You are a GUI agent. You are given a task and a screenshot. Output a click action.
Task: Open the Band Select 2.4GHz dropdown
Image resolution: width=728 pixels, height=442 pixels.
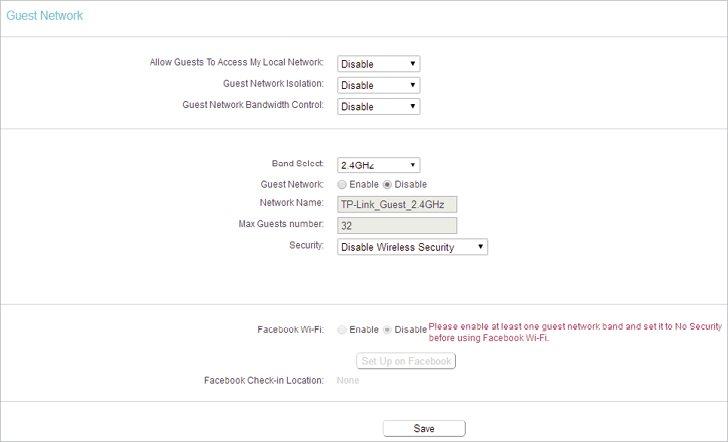pyautogui.click(x=378, y=165)
